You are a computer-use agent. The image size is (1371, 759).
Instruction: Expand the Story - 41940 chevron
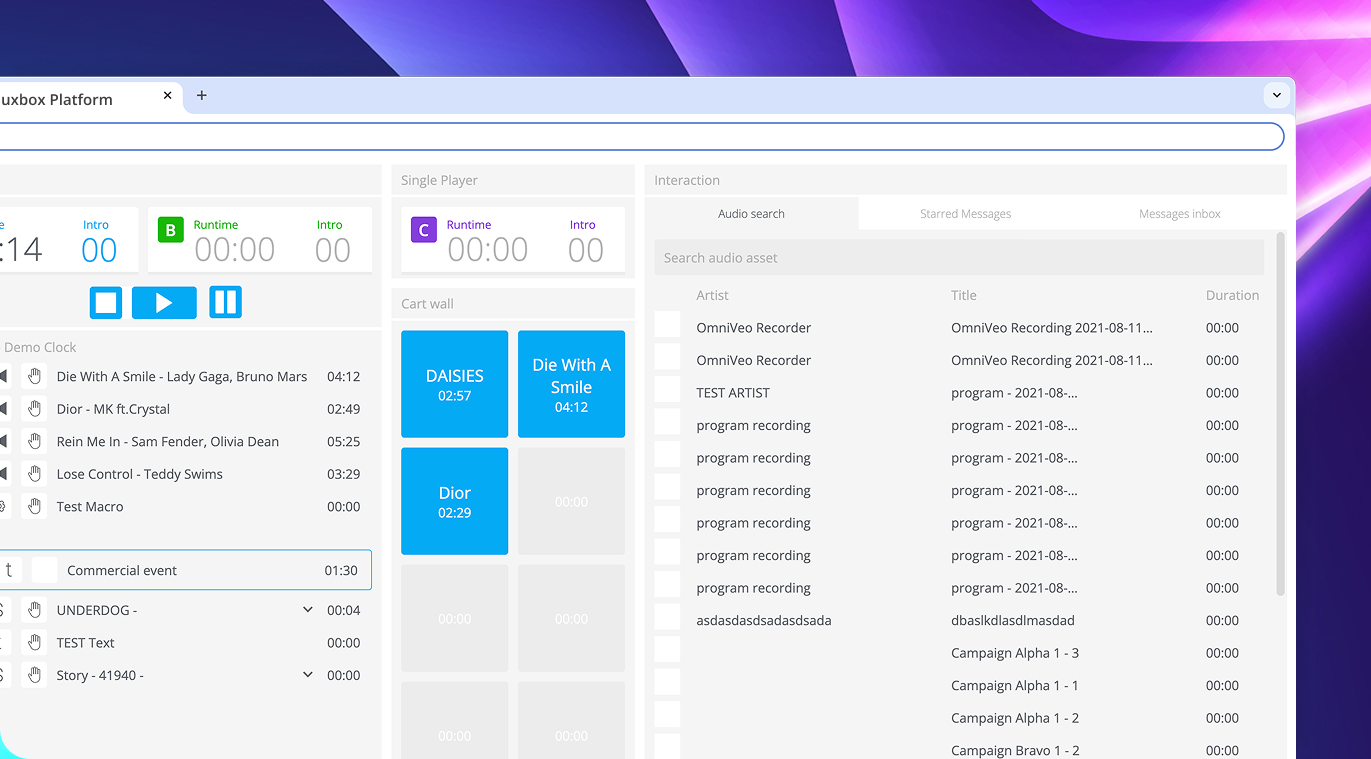click(x=308, y=675)
